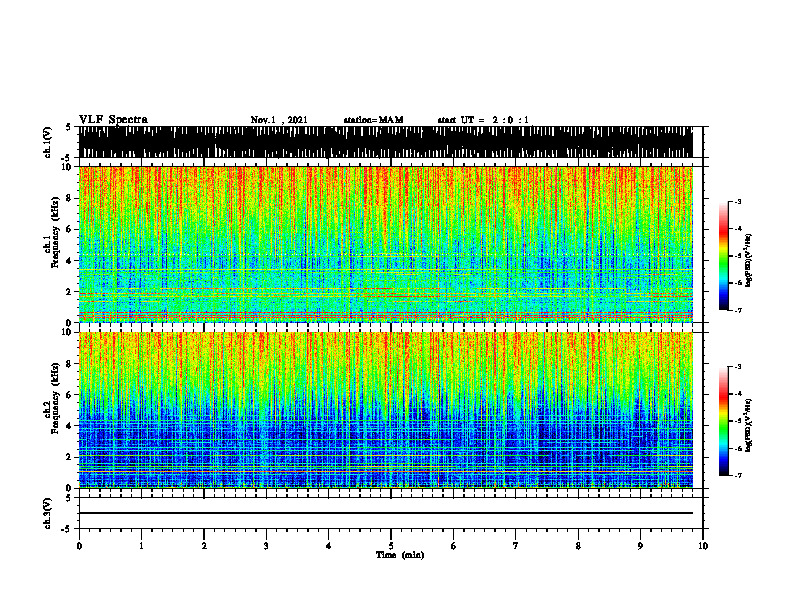
Task: Click the "-3" label on upper colorbar
Action: 738,201
